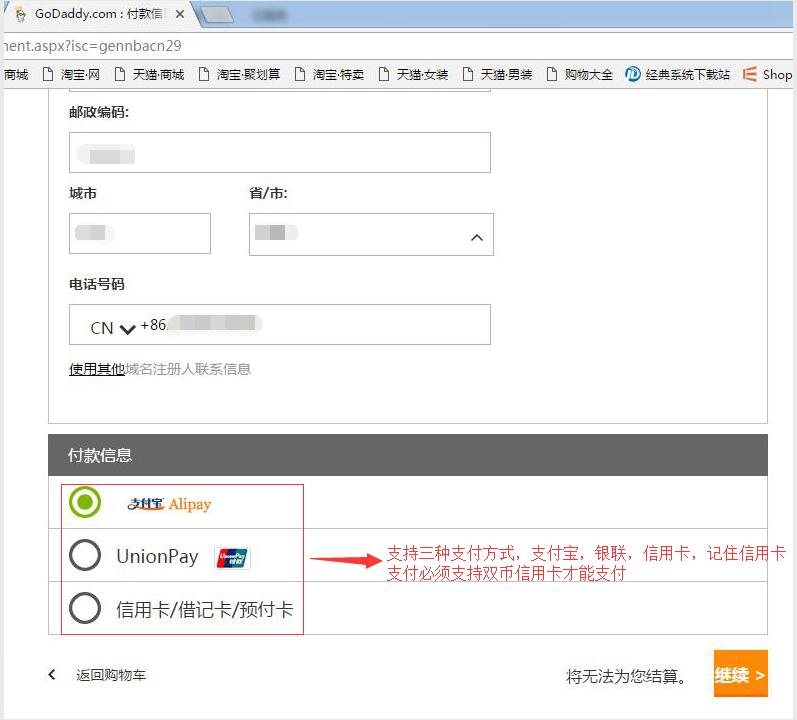Click the 省/市: field label
Screen dimensions: 797x720
click(268, 193)
